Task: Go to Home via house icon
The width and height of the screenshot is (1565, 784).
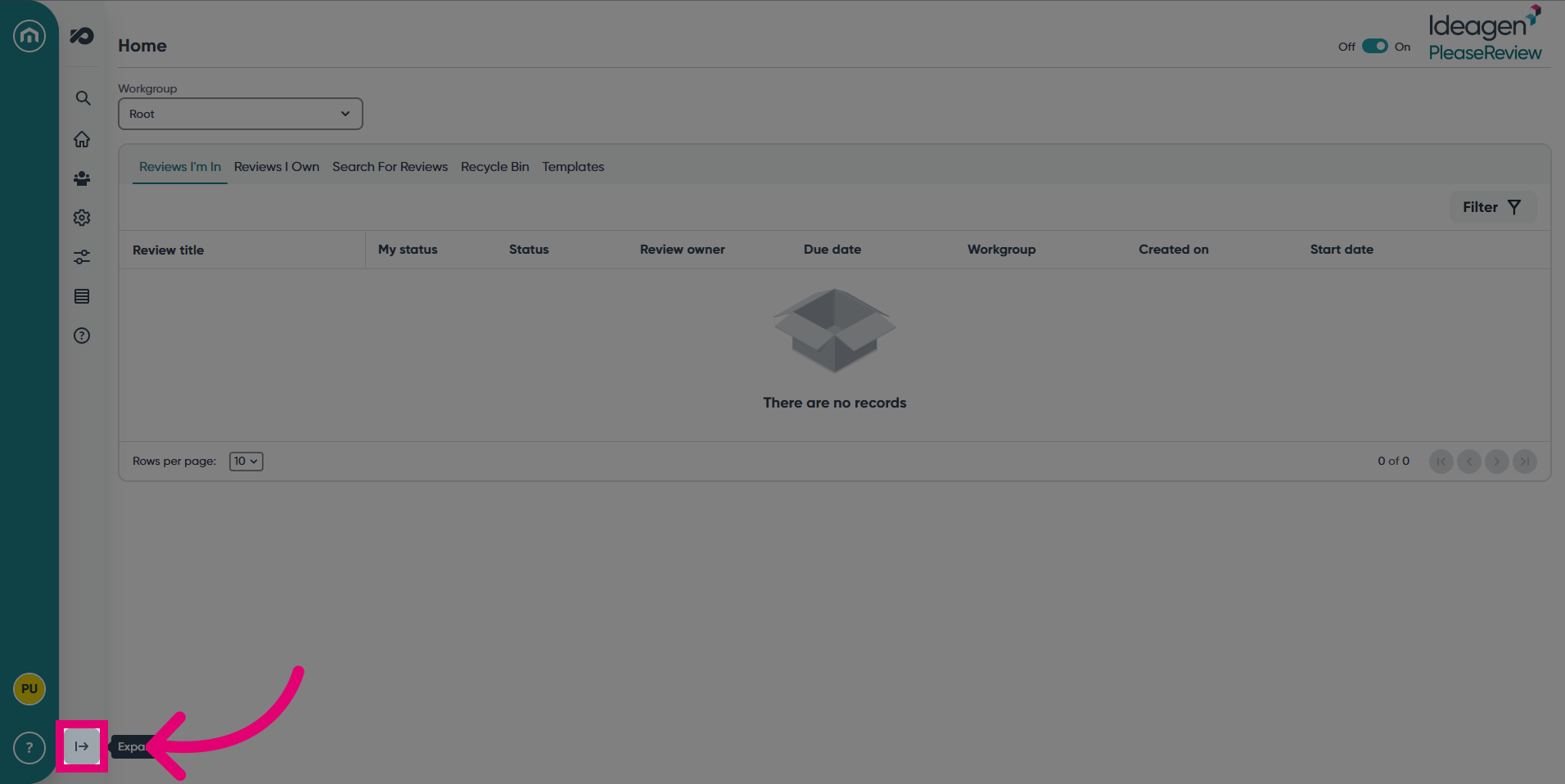Action: click(82, 139)
